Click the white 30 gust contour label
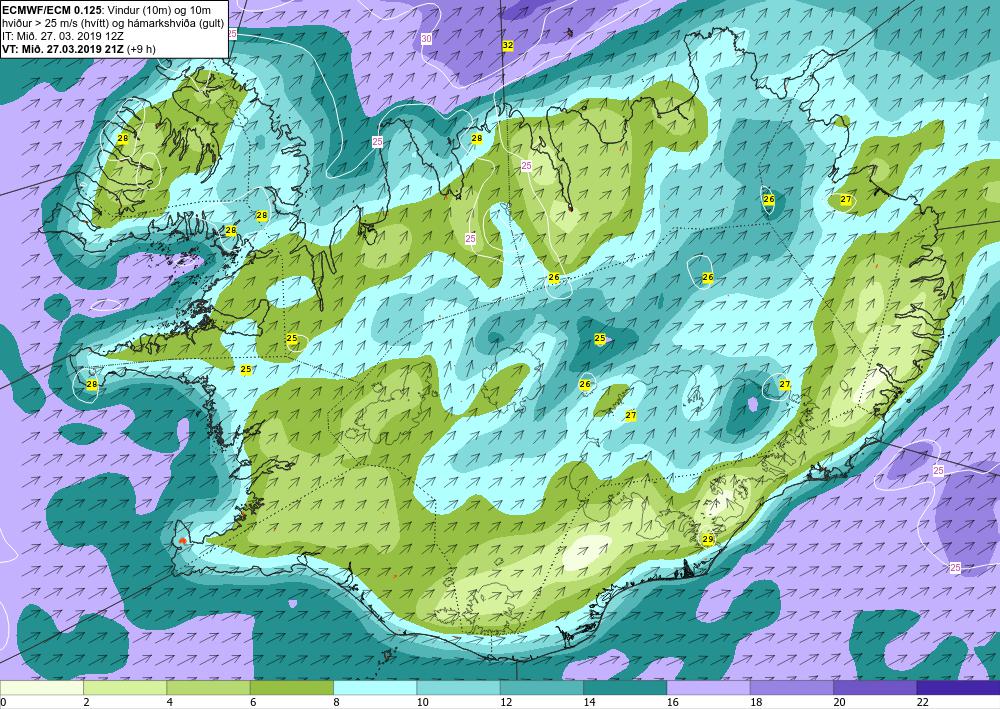The width and height of the screenshot is (1000, 709). point(426,39)
